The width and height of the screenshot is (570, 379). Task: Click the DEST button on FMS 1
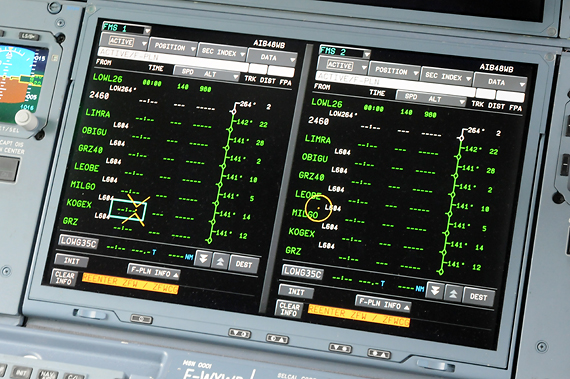(x=244, y=264)
